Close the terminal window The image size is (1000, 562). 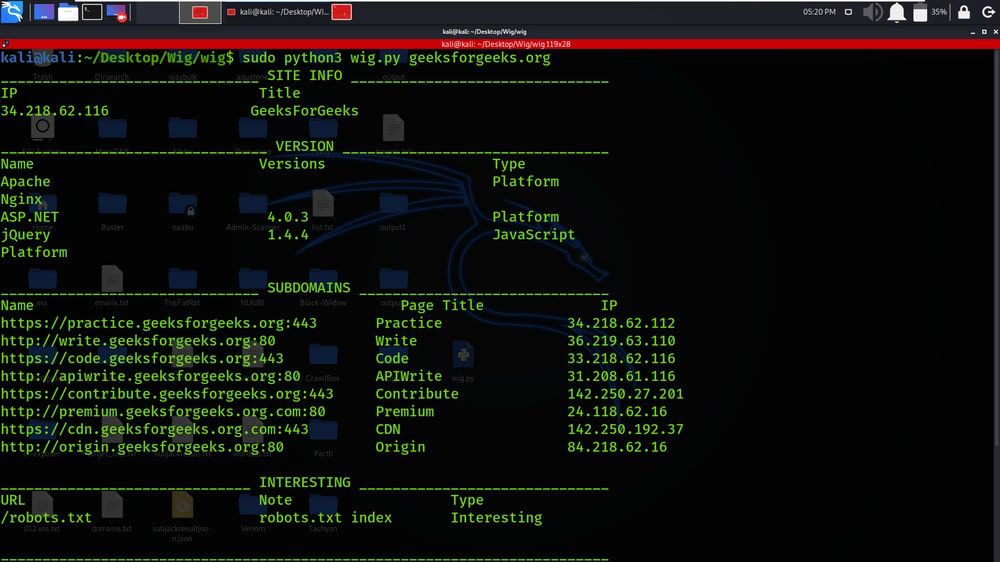click(x=996, y=31)
